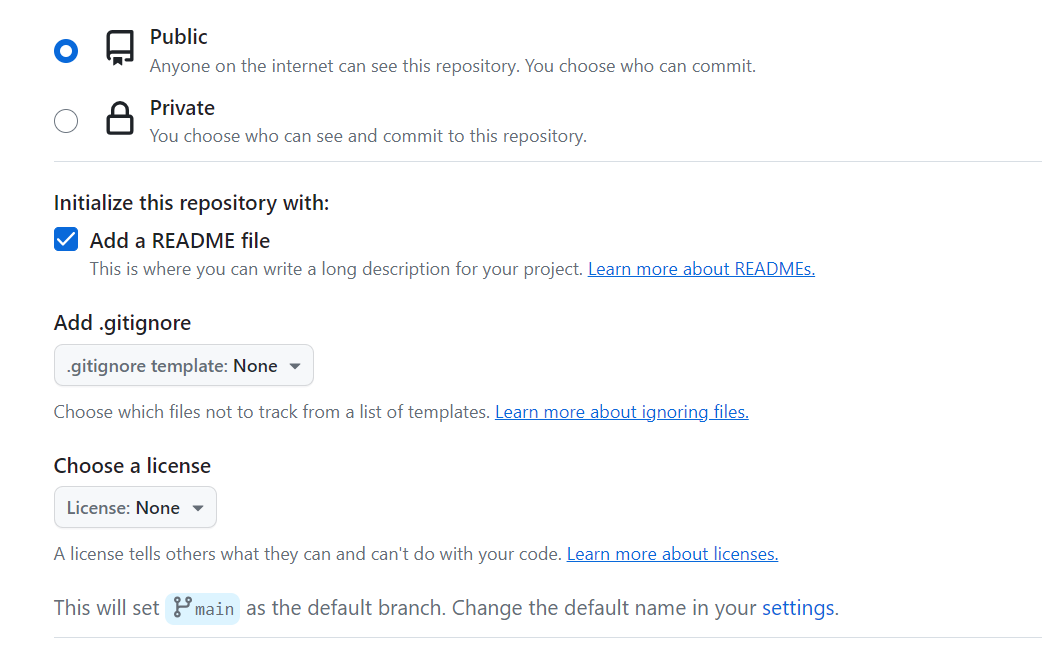Click the Private padlock icon
The width and height of the screenshot is (1042, 648).
pyautogui.click(x=120, y=119)
